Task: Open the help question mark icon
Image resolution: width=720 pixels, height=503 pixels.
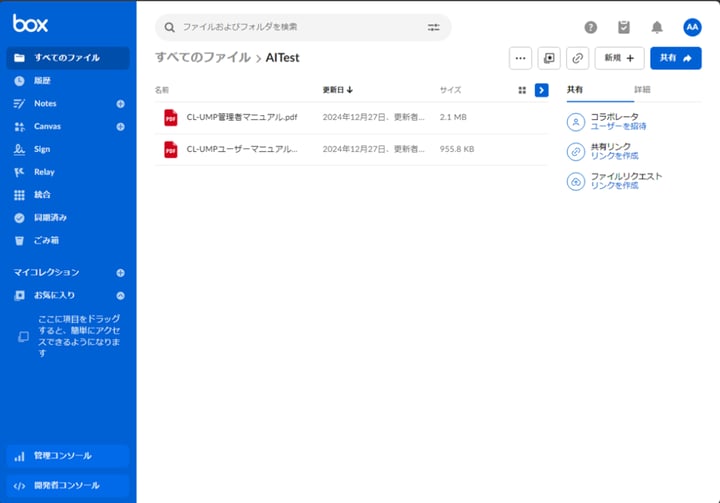Action: coord(591,27)
